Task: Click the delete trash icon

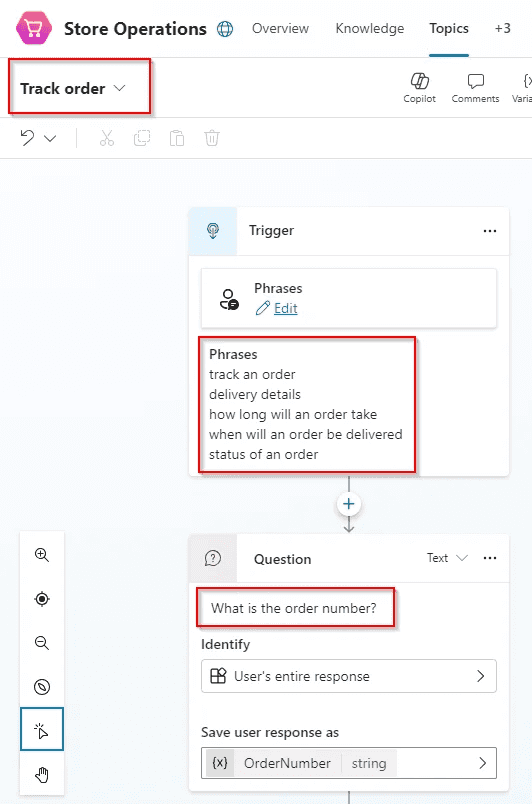Action: pos(212,138)
